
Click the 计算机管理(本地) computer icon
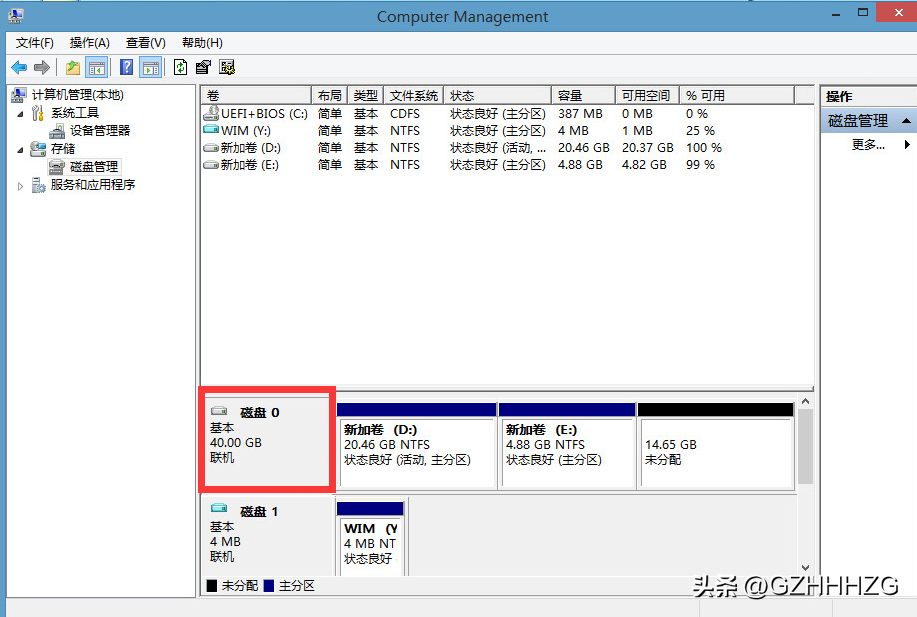19,95
